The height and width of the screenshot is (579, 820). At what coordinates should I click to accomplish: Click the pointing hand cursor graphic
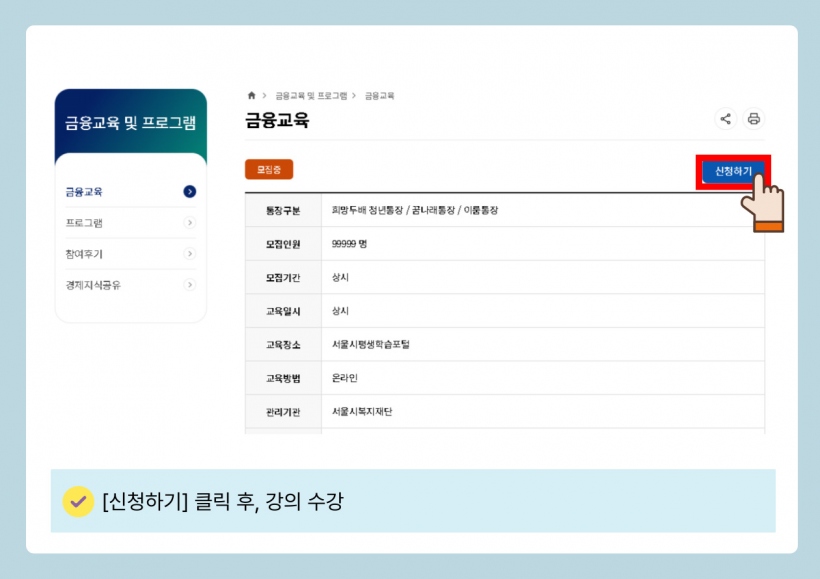tap(762, 203)
